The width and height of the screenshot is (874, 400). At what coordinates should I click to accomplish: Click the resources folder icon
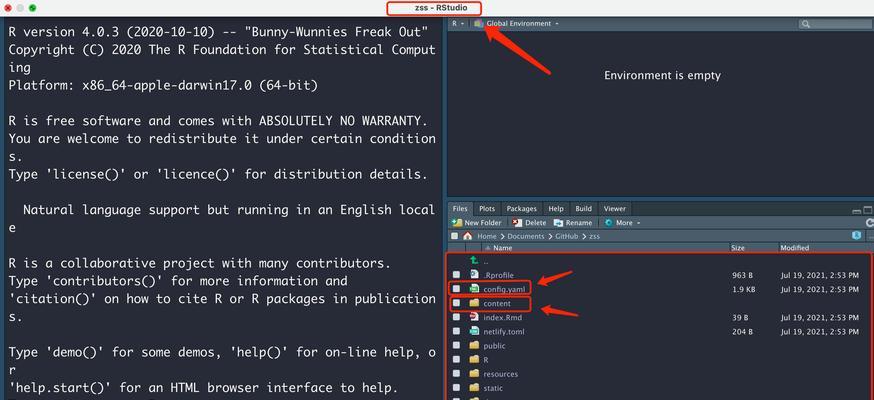click(474, 374)
